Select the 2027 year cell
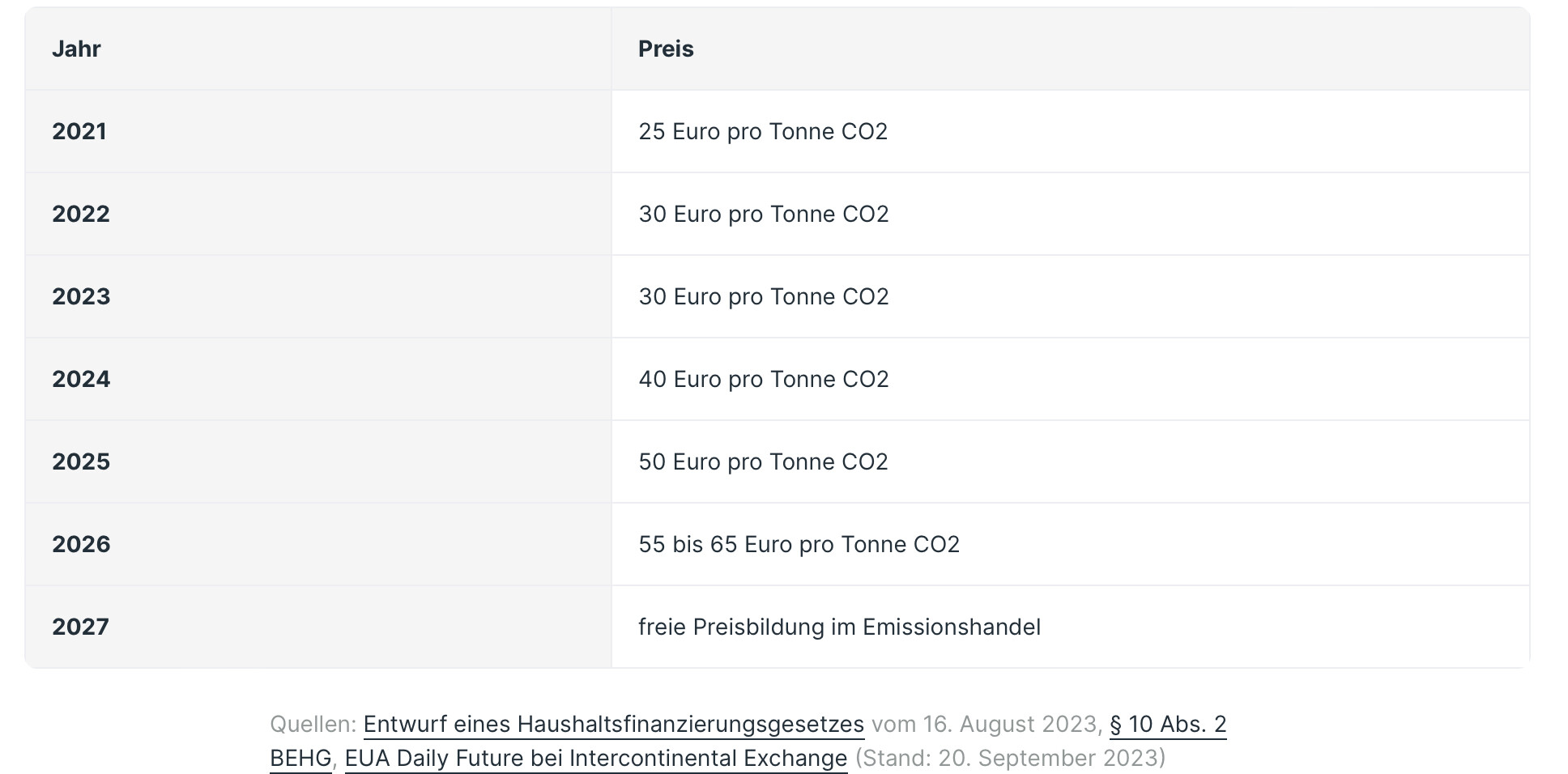This screenshot has width=1568, height=774. 80,627
